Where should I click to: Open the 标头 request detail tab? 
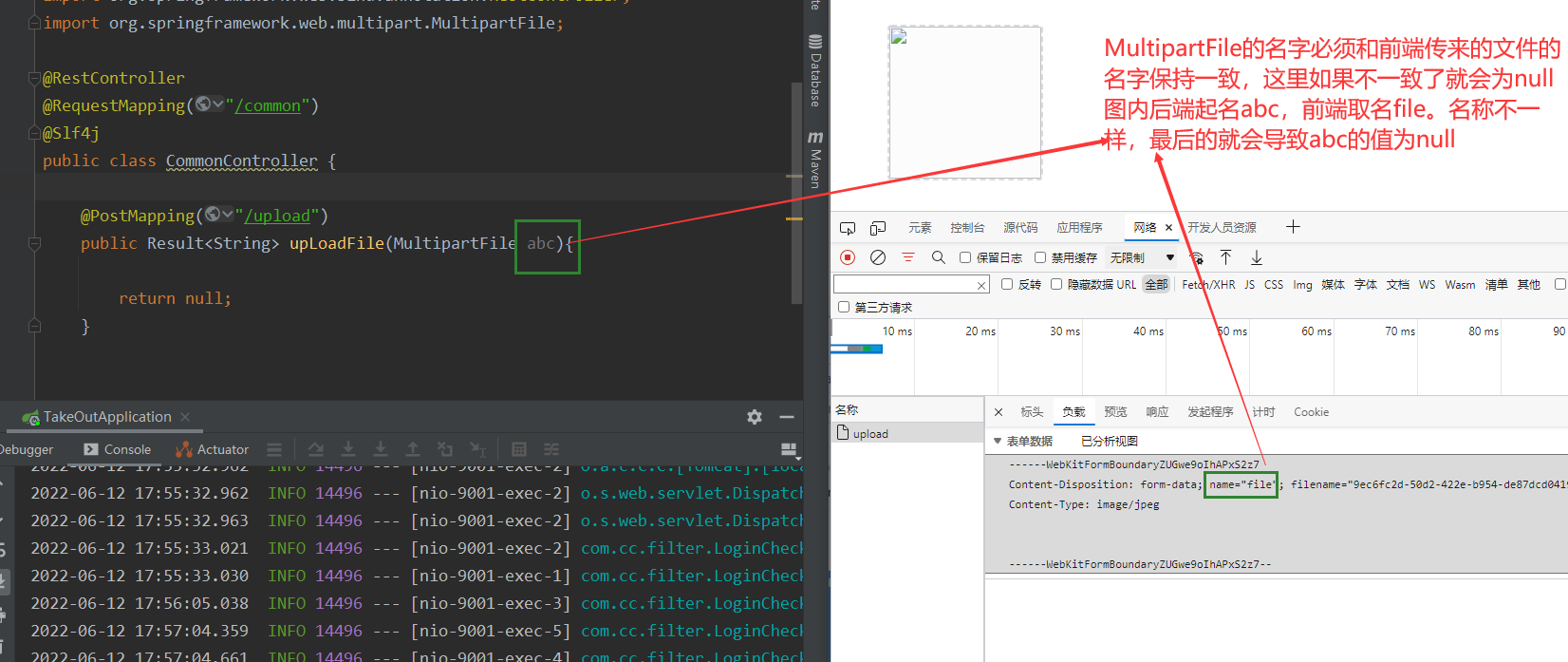point(1032,412)
